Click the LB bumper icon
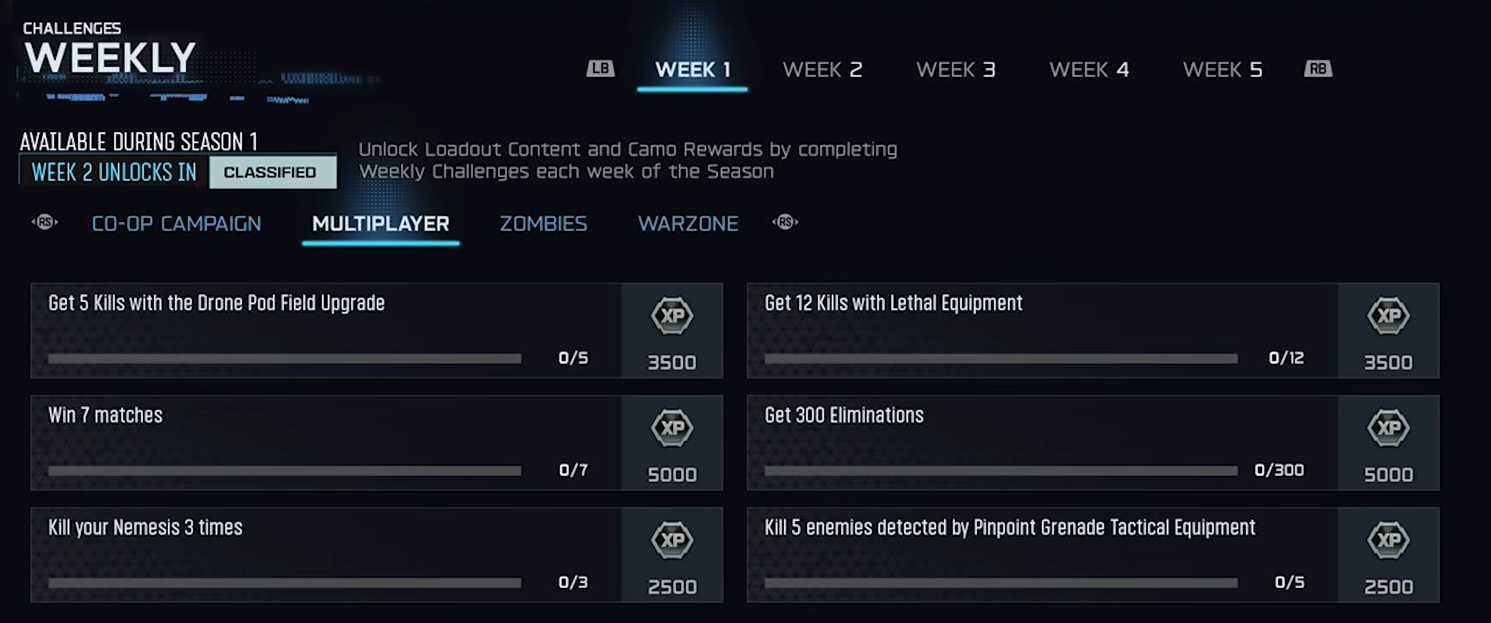This screenshot has width=1491, height=623. tap(601, 68)
